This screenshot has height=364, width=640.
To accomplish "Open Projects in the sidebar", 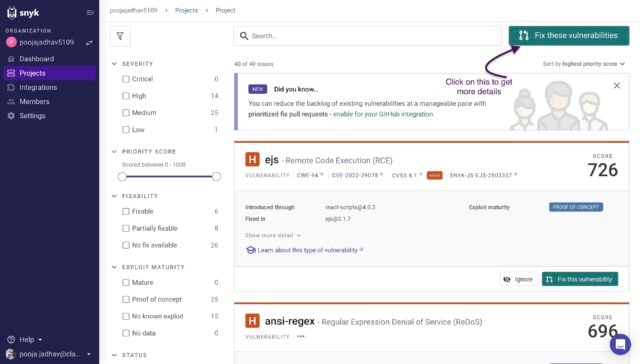I will click(x=49, y=73).
